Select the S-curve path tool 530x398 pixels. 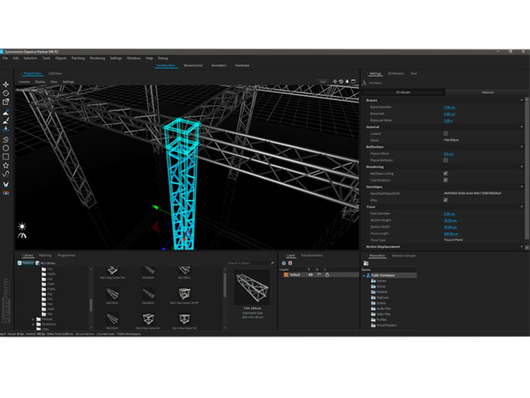[x=6, y=174]
